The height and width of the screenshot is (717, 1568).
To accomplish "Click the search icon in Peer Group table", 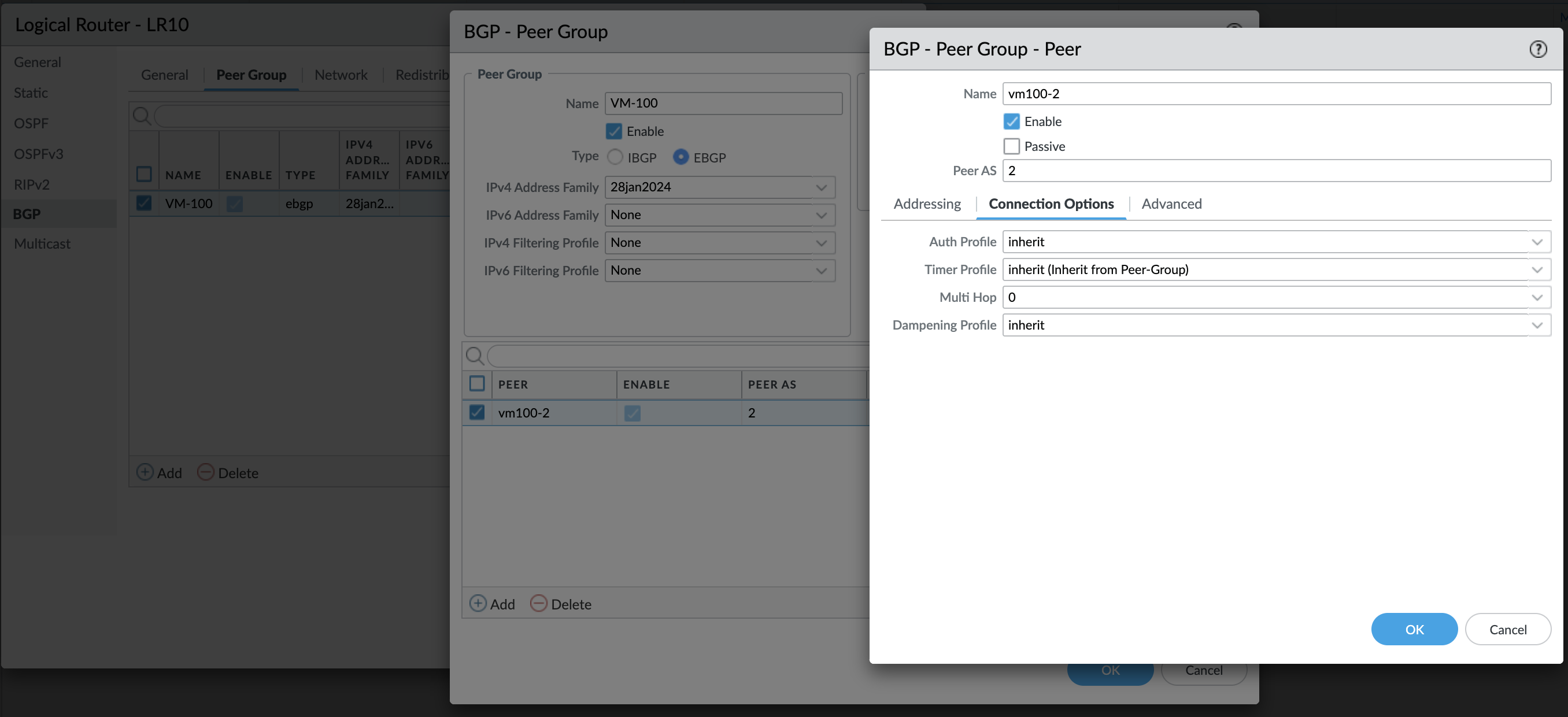I will (141, 115).
